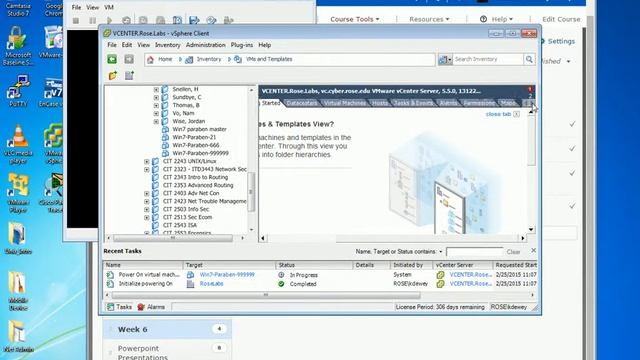Open PuTTY desktop shortcut
The width and height of the screenshot is (640, 360).
point(18,91)
